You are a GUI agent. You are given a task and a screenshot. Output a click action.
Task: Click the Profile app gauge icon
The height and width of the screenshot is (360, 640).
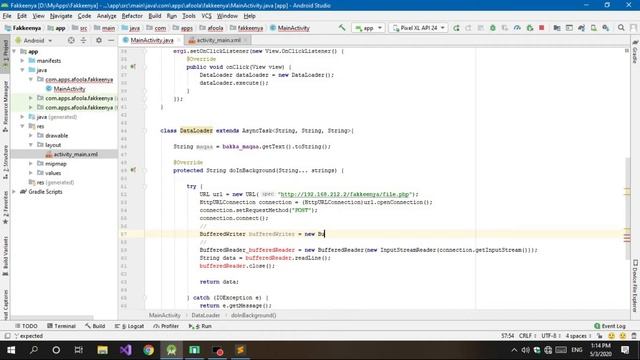coord(517,28)
